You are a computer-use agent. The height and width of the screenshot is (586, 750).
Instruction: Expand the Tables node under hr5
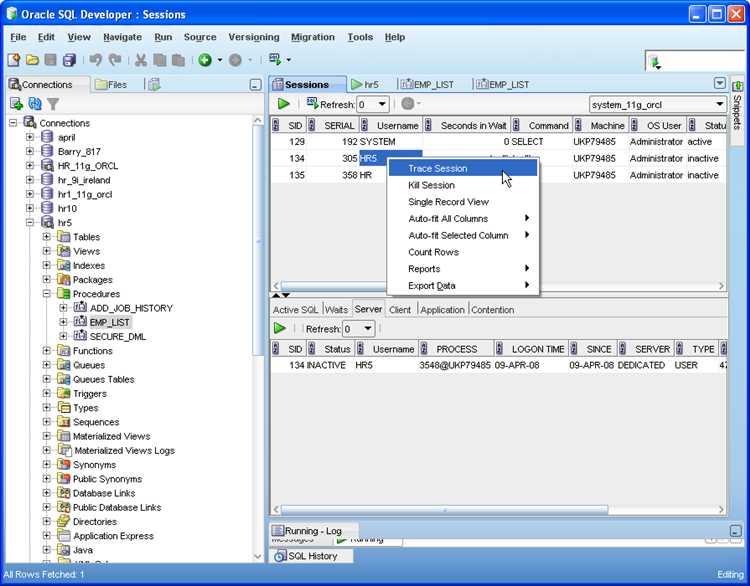tap(46, 237)
